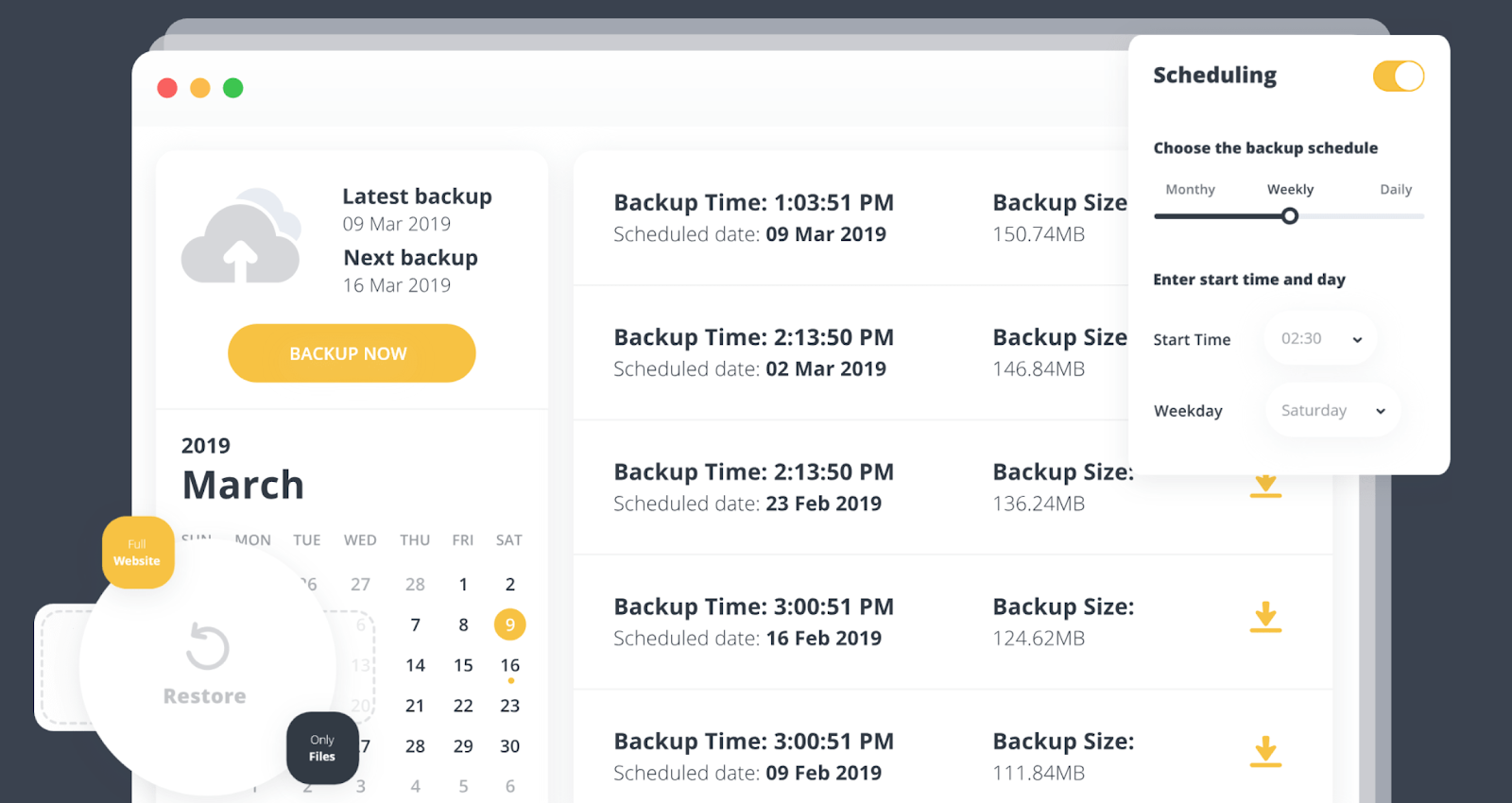
Task: Select March 14 on the calendar
Action: click(415, 665)
